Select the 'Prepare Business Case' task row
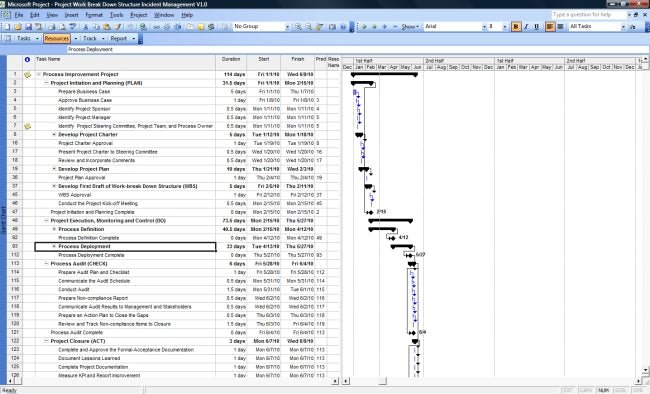The image size is (650, 394). (174, 92)
